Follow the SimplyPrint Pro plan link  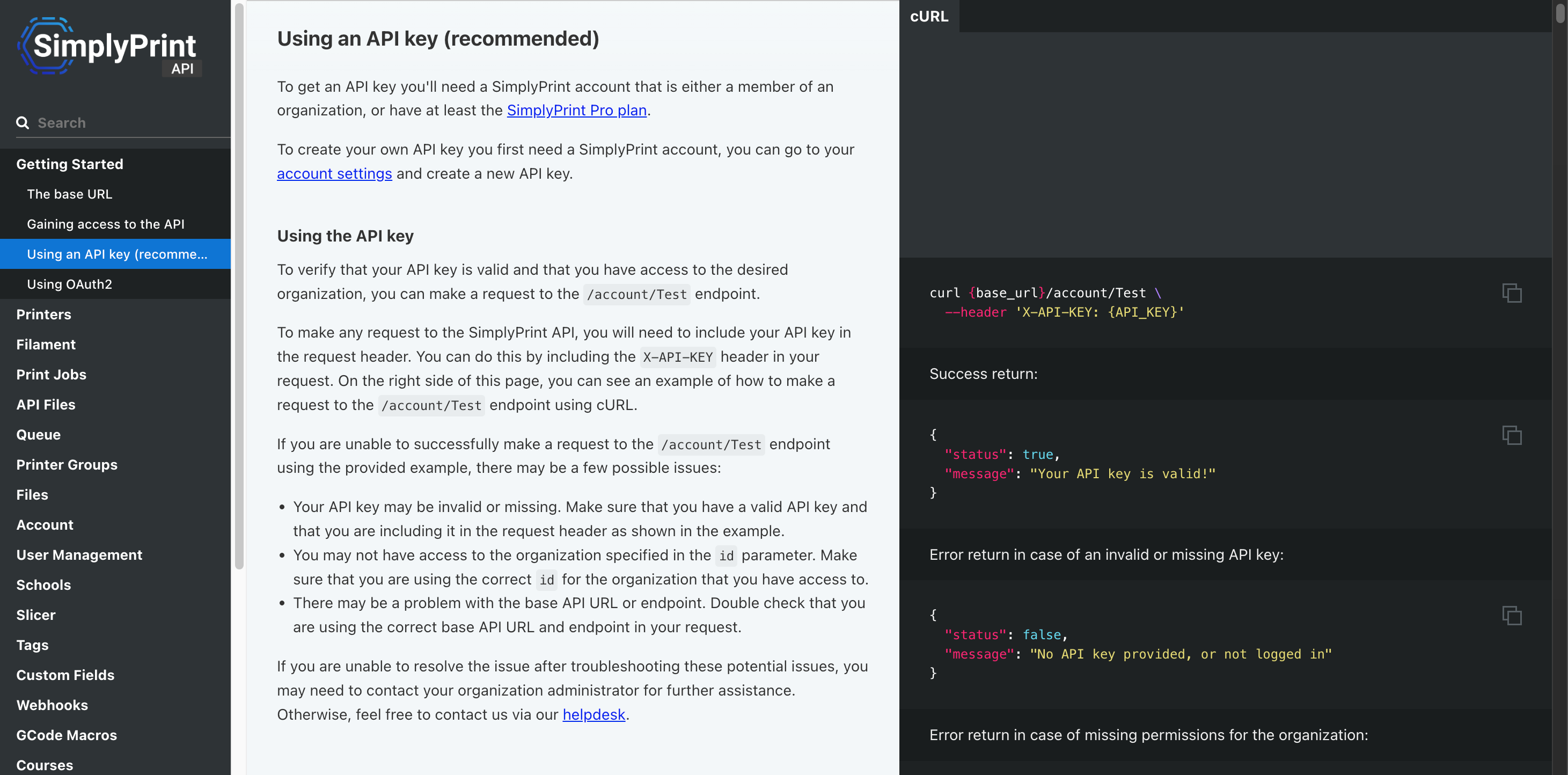(576, 110)
